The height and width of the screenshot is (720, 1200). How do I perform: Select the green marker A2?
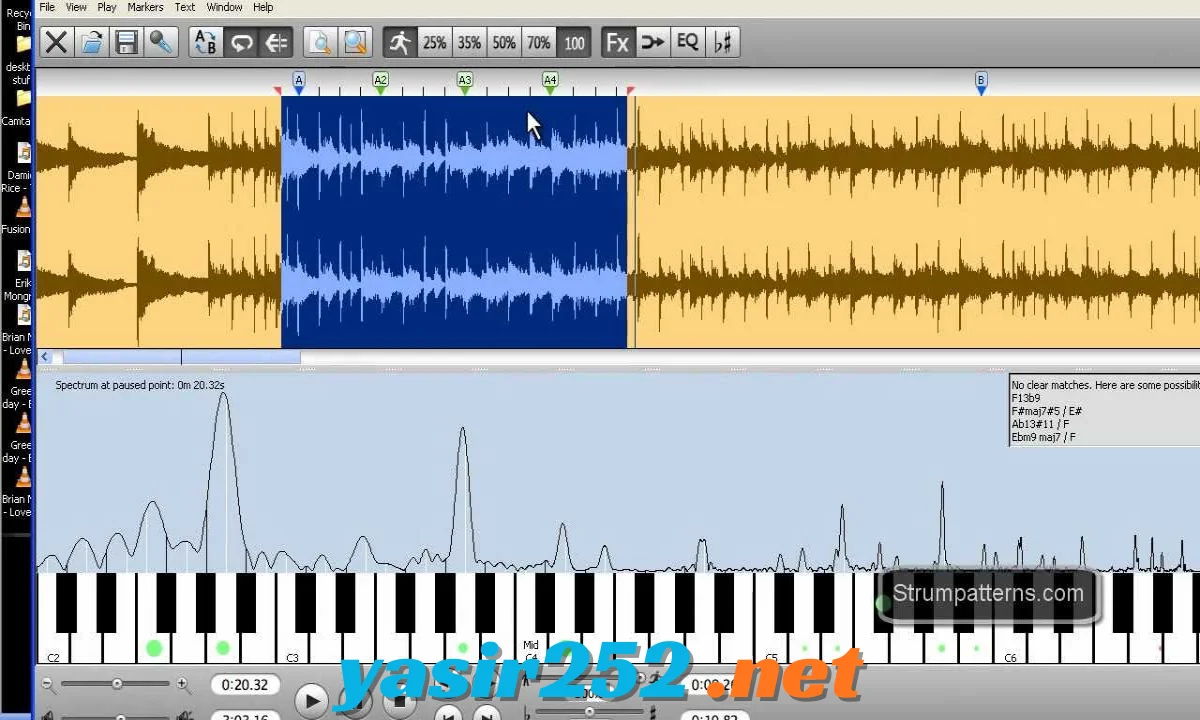[380, 83]
